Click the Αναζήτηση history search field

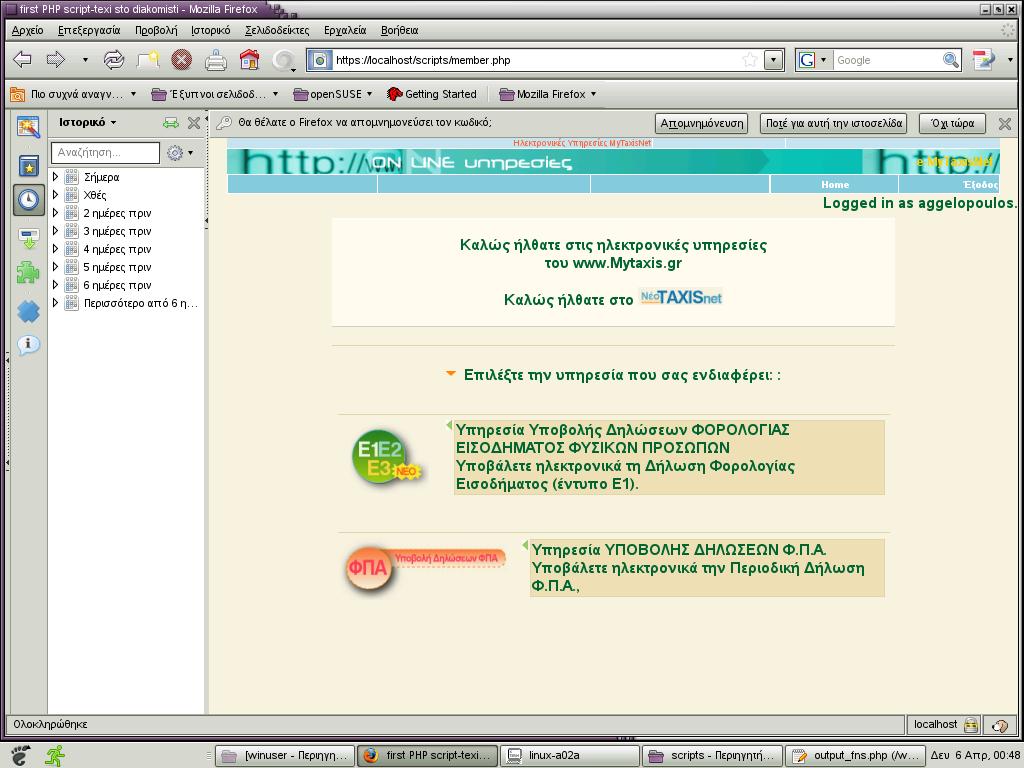coord(105,153)
